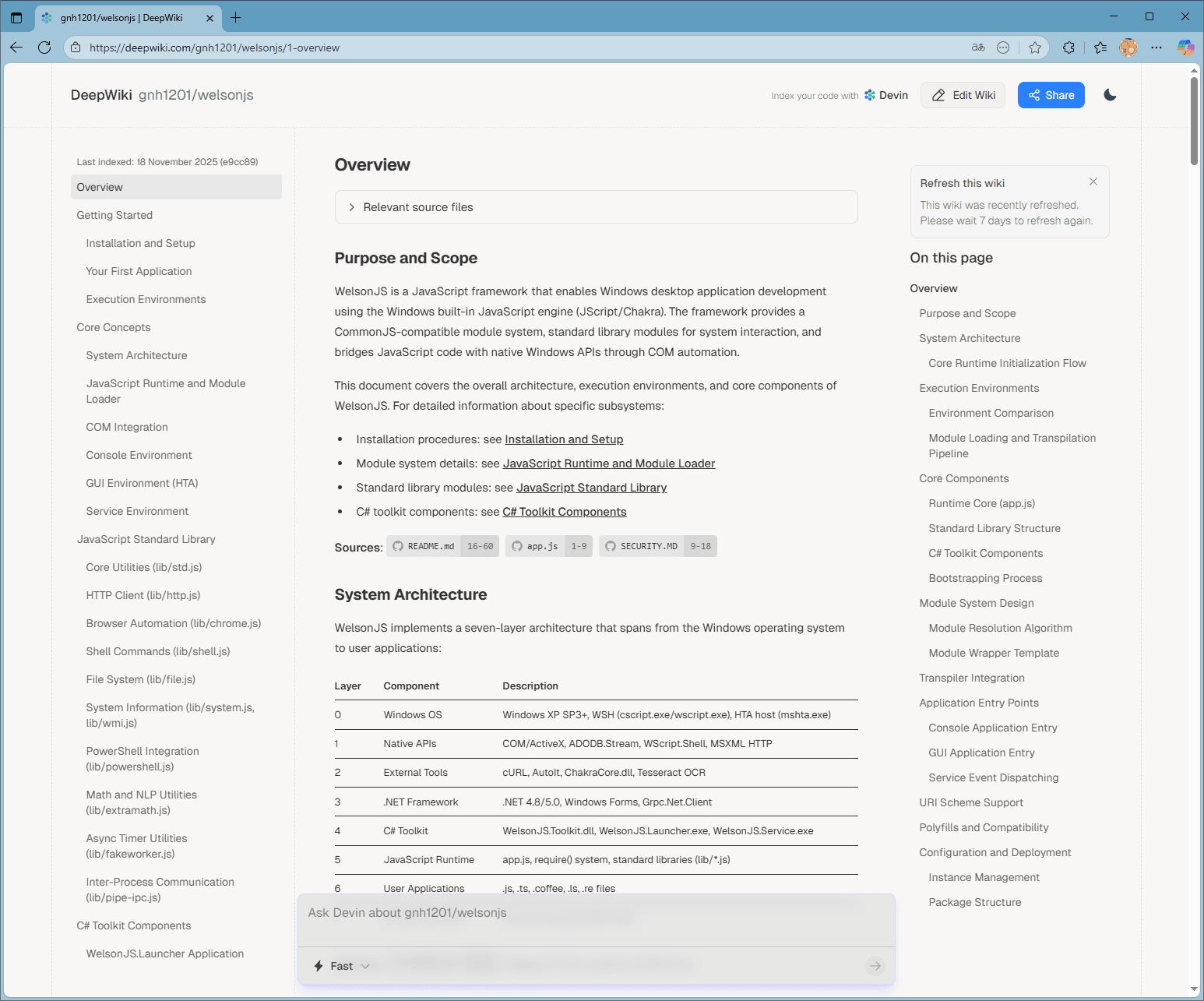
Task: Jump to Module Resolution Algorithm in page outline
Action: pos(1000,628)
